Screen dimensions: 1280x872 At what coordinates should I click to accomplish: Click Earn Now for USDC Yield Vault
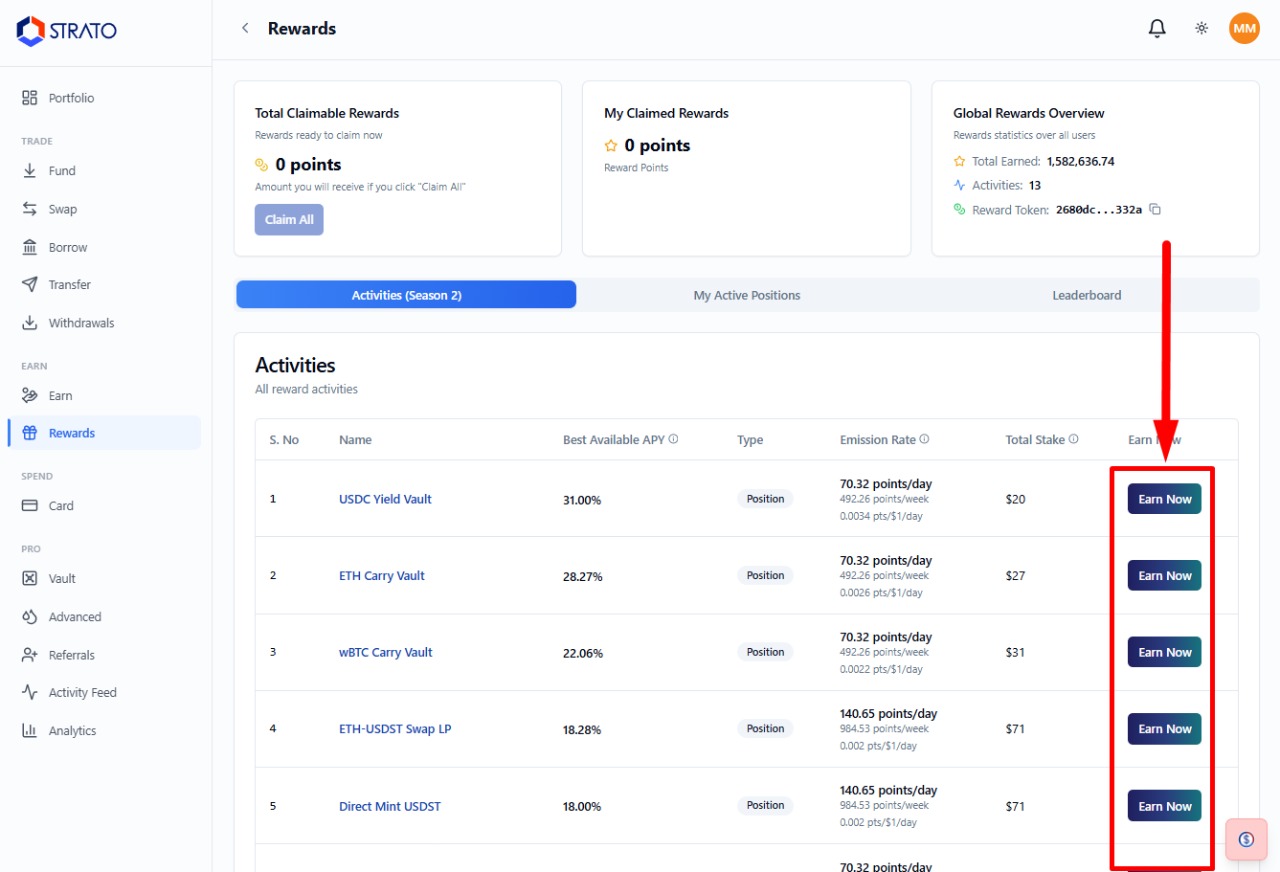coord(1165,499)
